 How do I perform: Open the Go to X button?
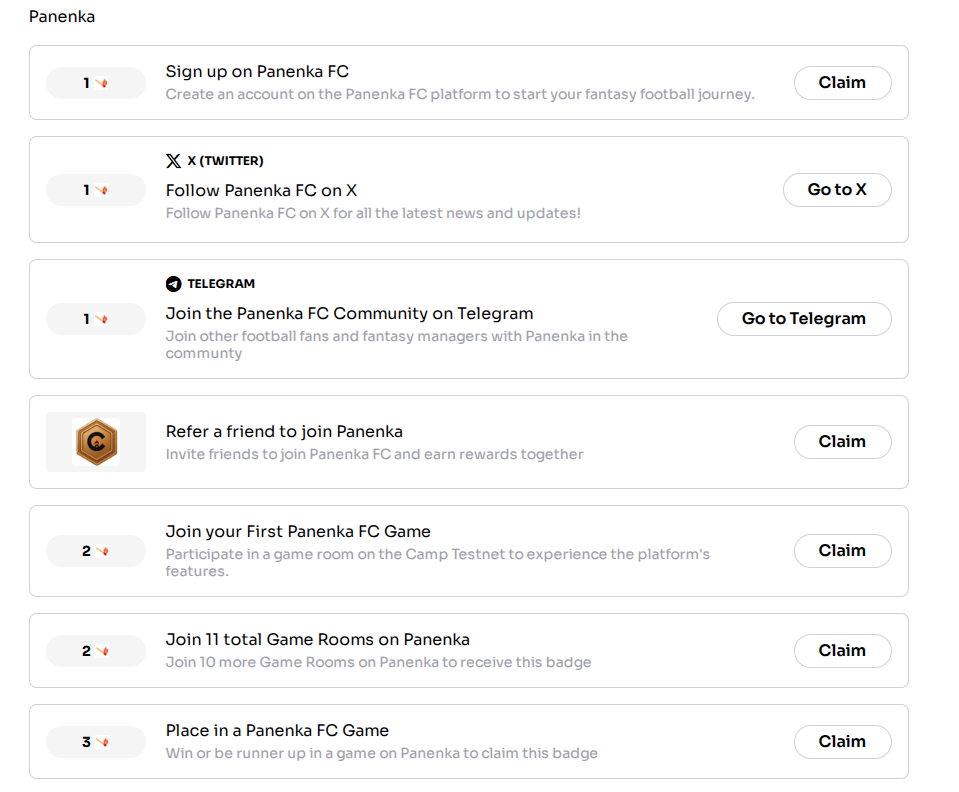pos(837,190)
